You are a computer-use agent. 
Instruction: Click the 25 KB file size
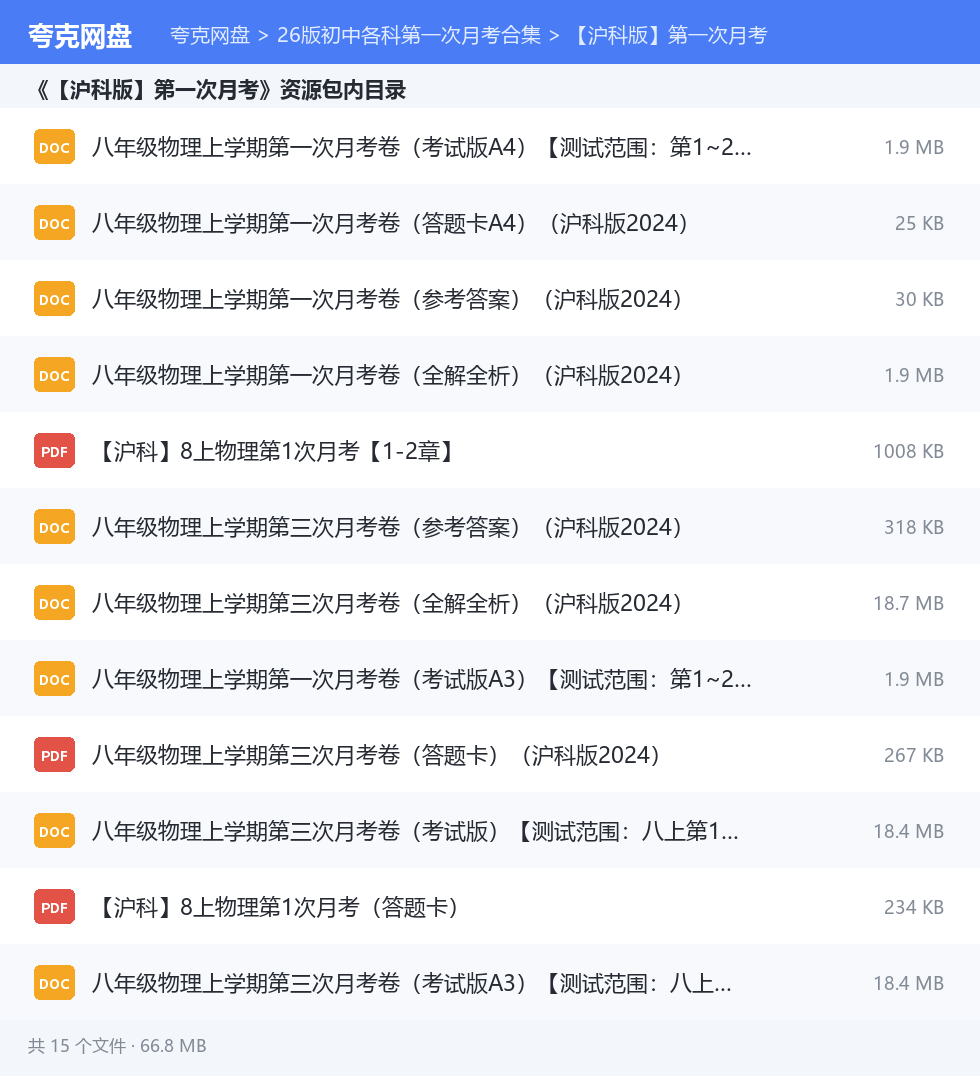[x=919, y=223]
